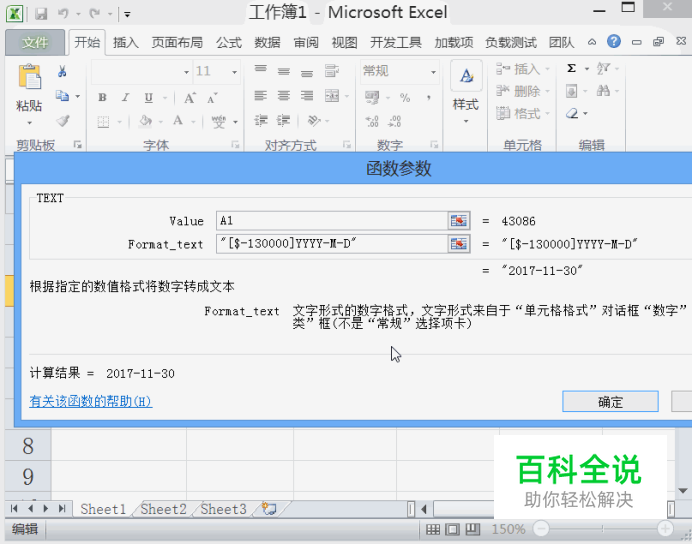Click the Percent Style icon
692x544 pixels.
pos(405,98)
